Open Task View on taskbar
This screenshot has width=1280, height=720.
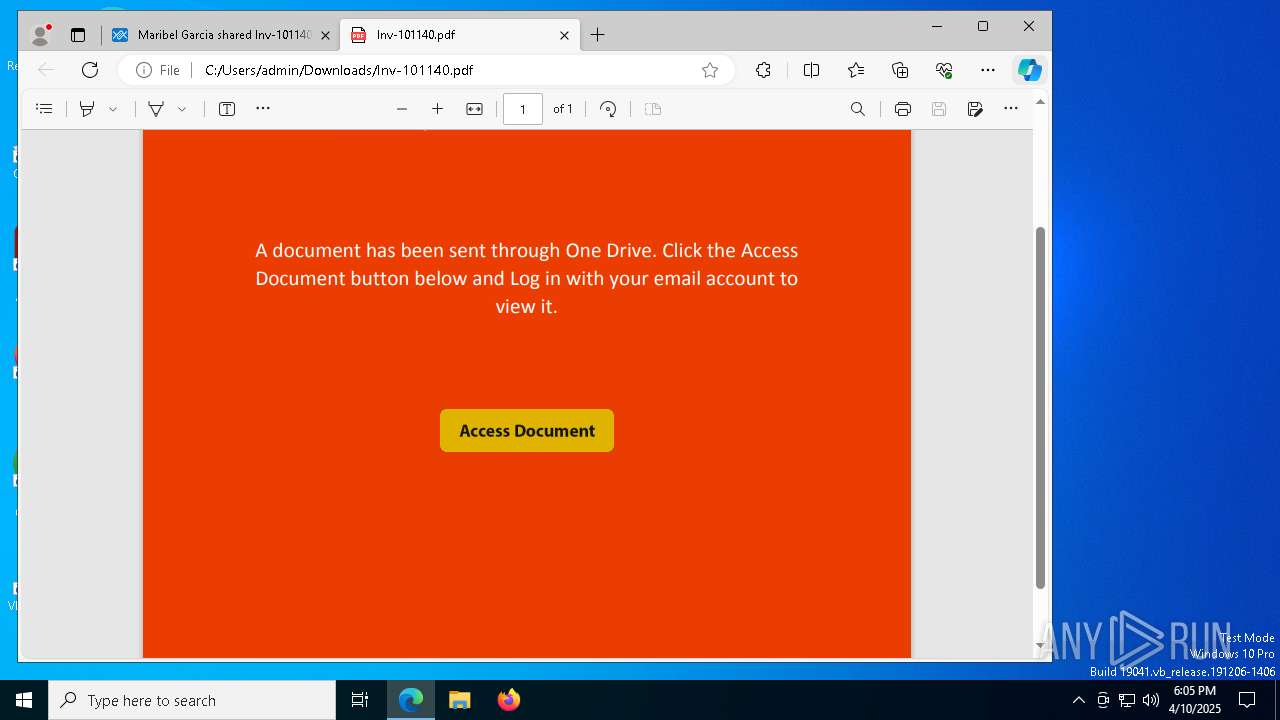tap(360, 700)
